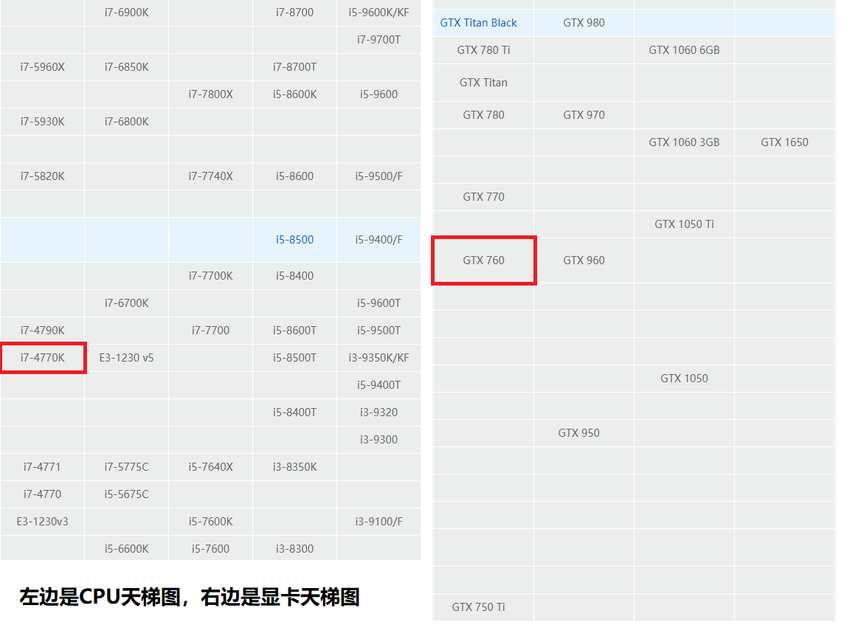Viewport: 850px width, 639px height.
Task: Select the i7-5960X CPU cell
Action: [42, 67]
